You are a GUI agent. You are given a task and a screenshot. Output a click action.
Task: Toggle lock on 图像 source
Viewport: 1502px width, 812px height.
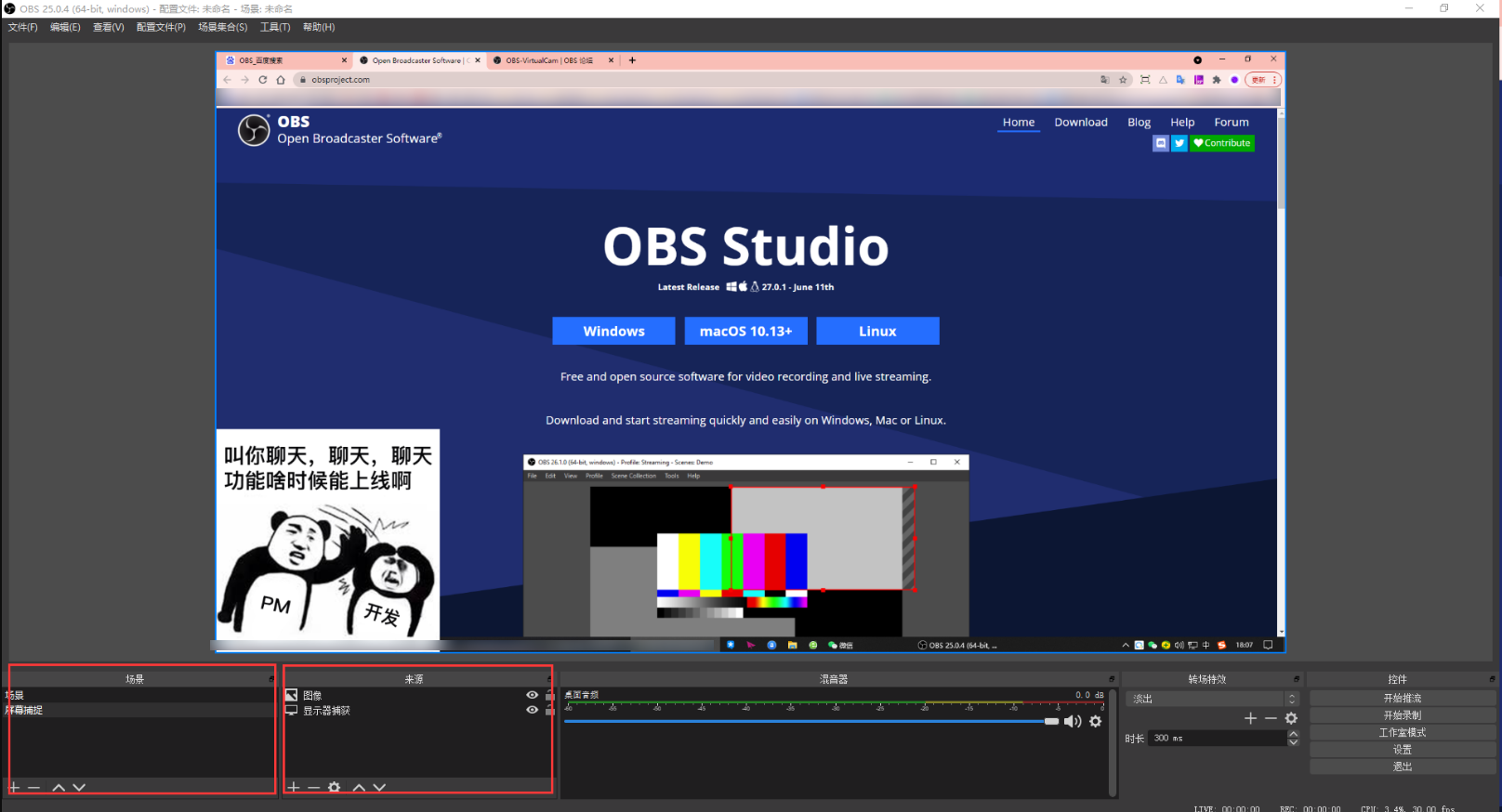[x=549, y=695]
